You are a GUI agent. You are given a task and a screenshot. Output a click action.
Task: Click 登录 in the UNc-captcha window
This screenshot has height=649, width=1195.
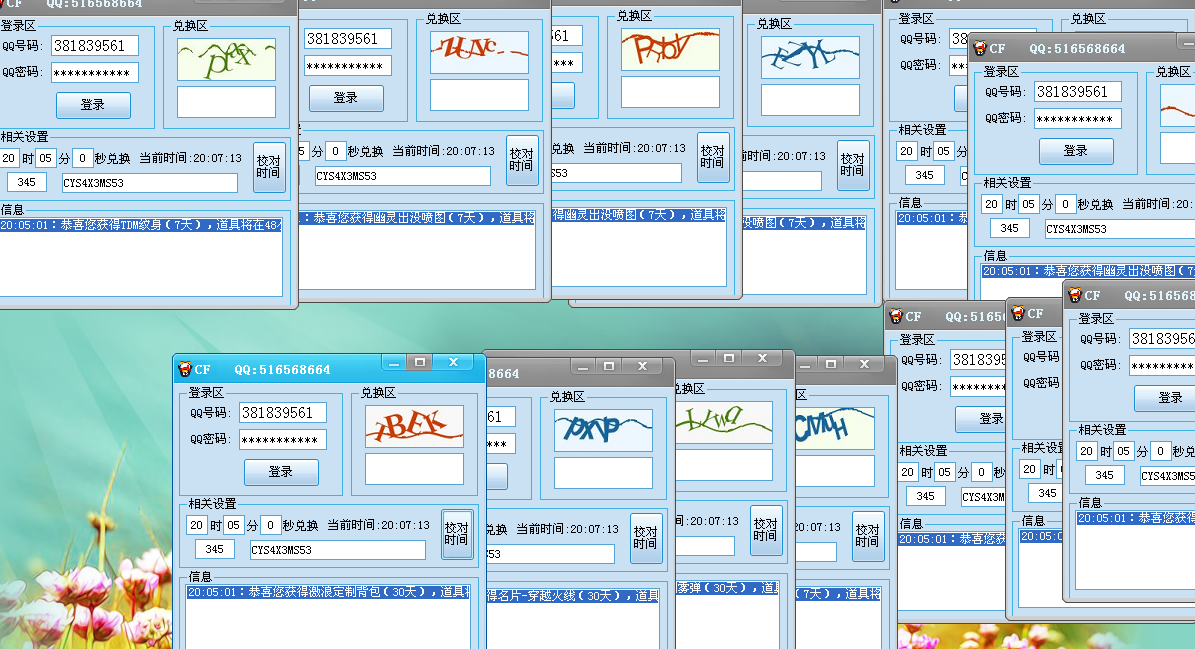346,98
